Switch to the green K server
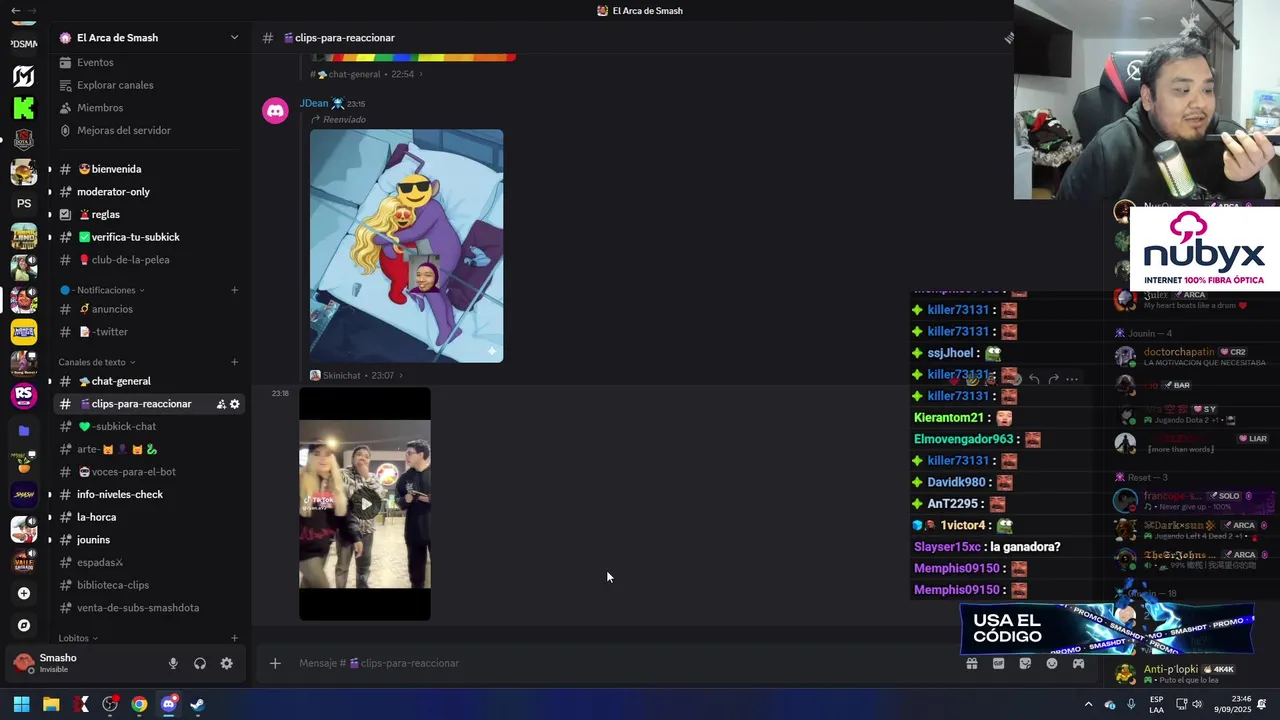1280x720 pixels. pos(24,108)
